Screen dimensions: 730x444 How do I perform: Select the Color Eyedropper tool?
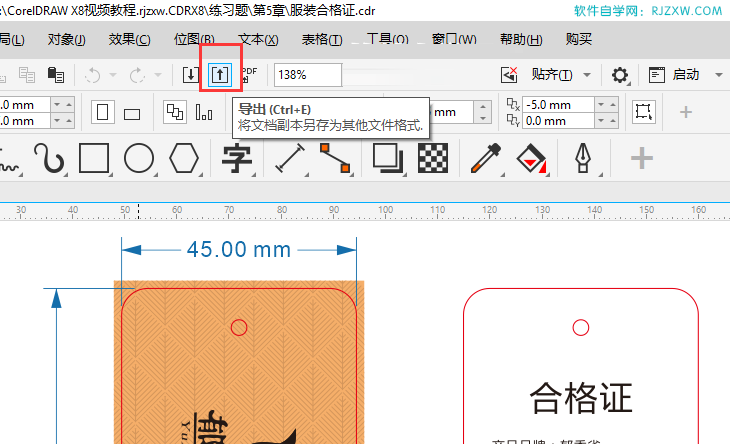(x=486, y=158)
